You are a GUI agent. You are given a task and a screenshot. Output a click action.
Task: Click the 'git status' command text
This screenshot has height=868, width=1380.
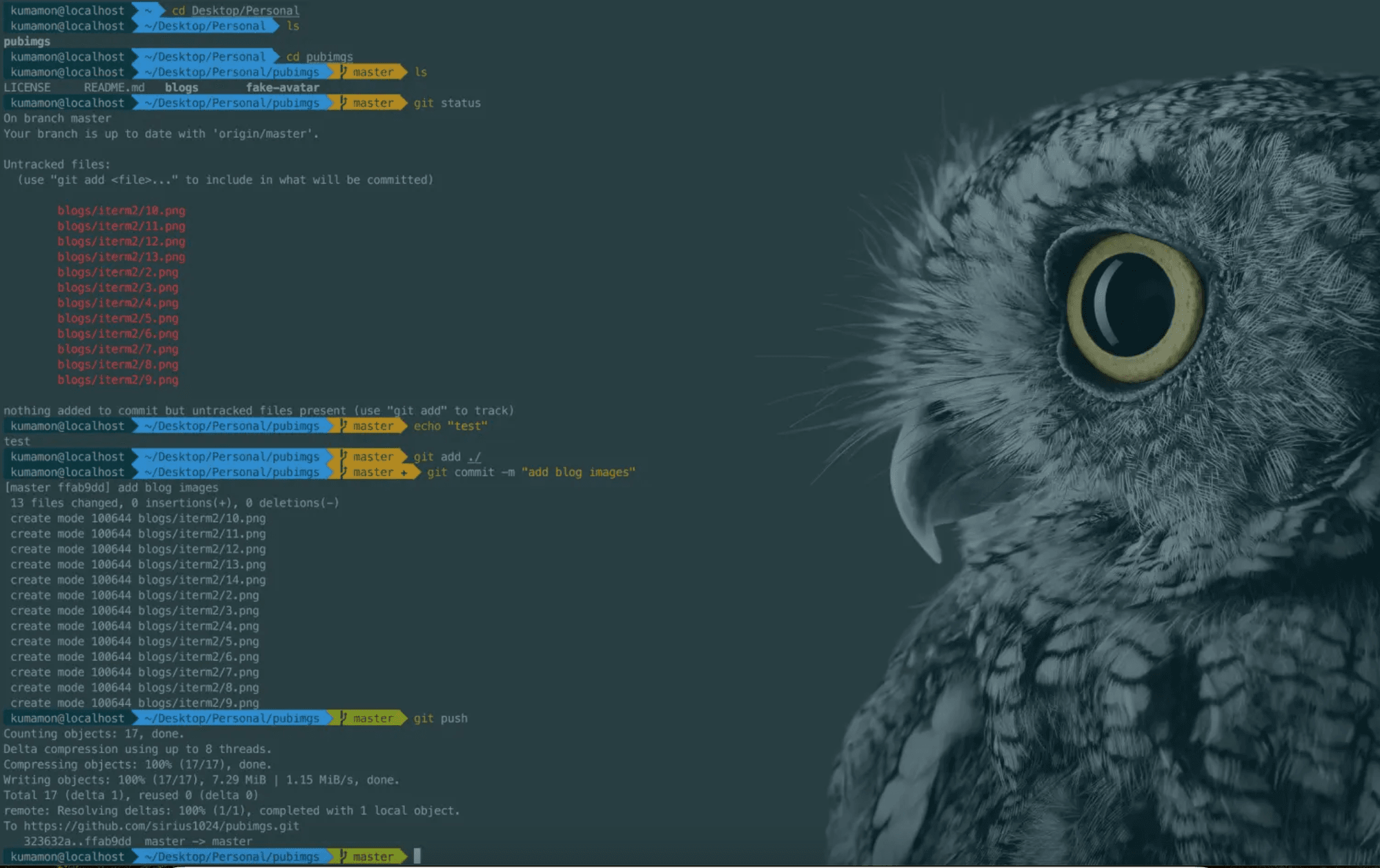coord(447,103)
